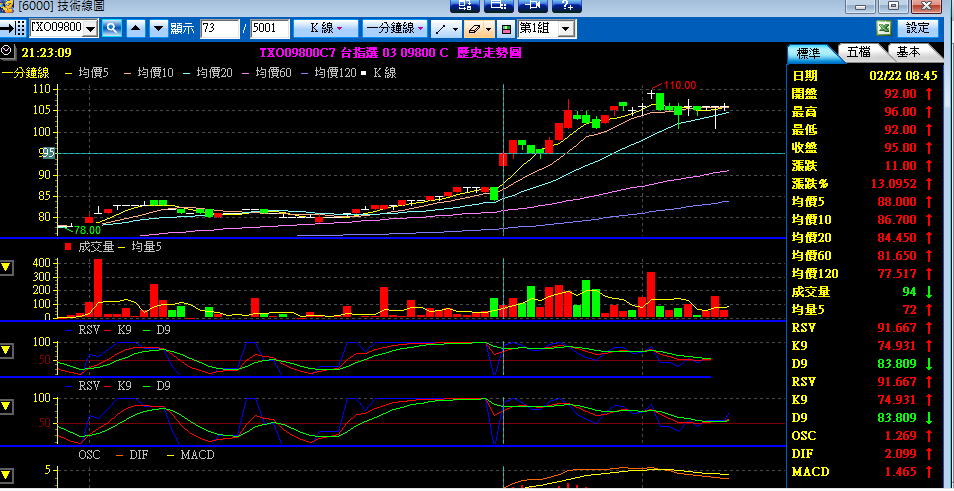Click the 日期 02/22 08:45 row
954x491 pixels.
(864, 76)
